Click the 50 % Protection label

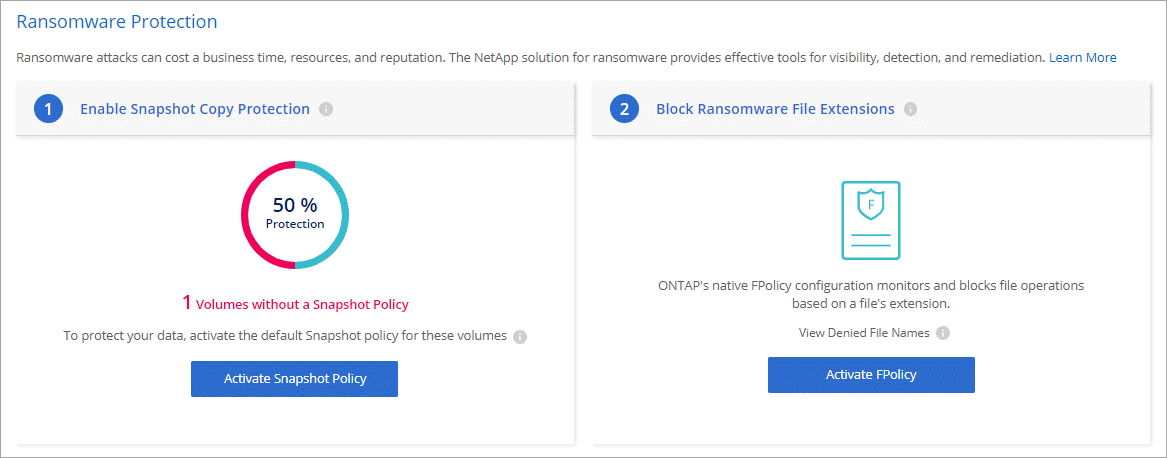(295, 212)
